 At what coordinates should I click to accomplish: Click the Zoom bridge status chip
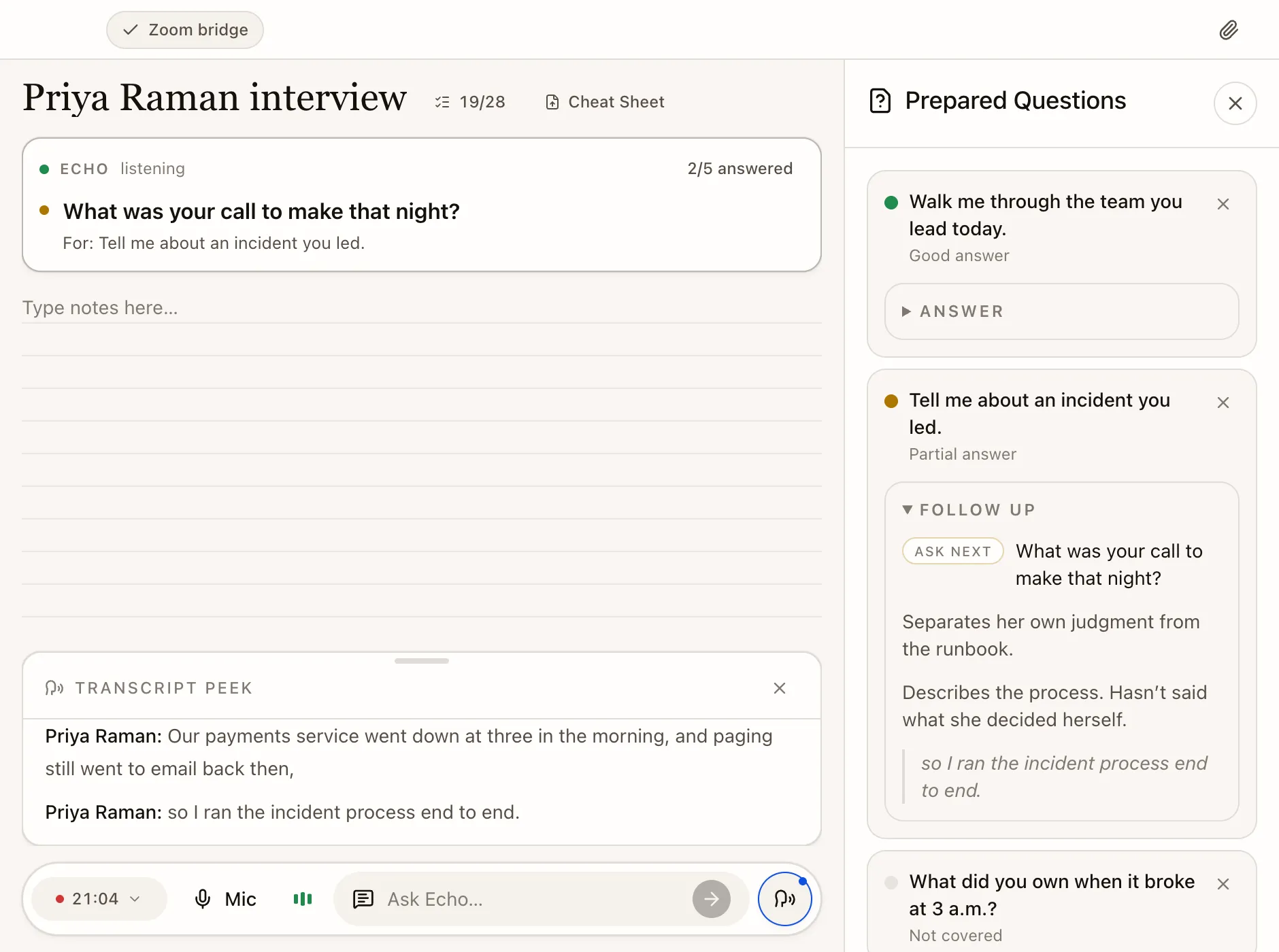click(185, 30)
